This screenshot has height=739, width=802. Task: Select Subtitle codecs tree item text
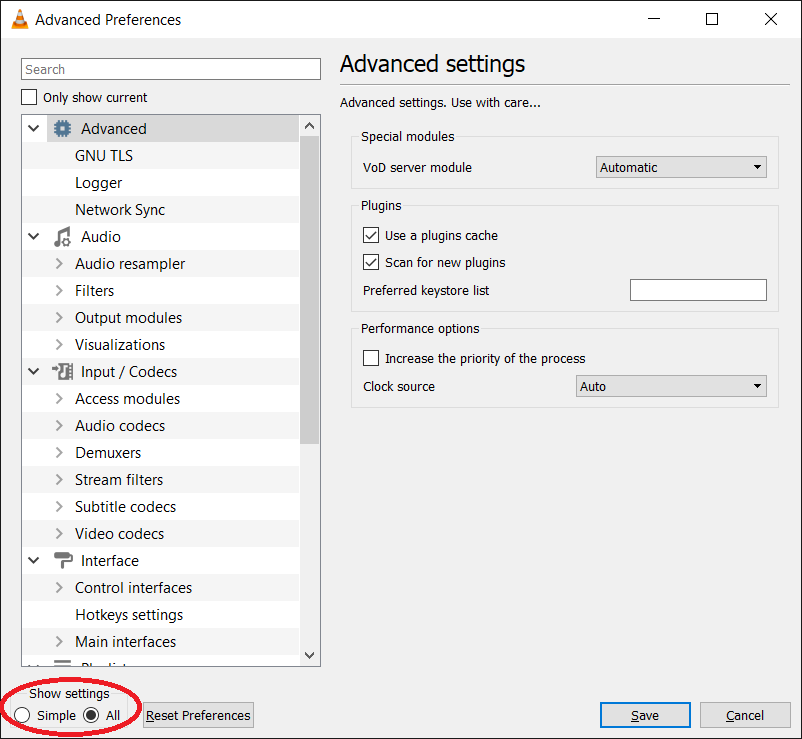click(125, 507)
